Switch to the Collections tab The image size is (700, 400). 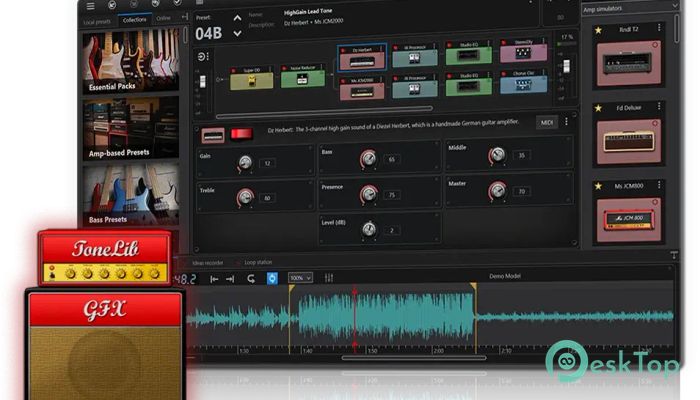[134, 20]
